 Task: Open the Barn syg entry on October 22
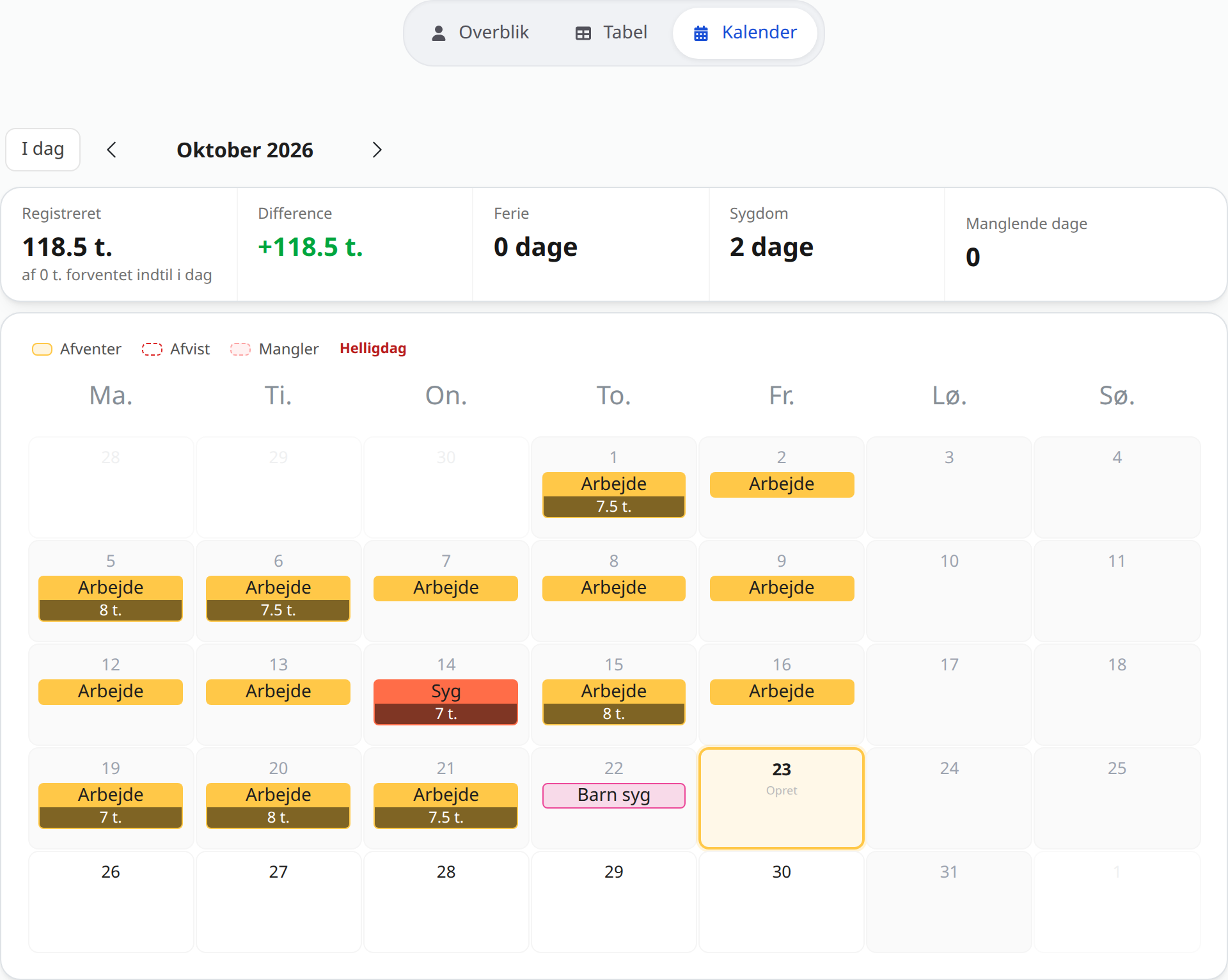pos(614,795)
